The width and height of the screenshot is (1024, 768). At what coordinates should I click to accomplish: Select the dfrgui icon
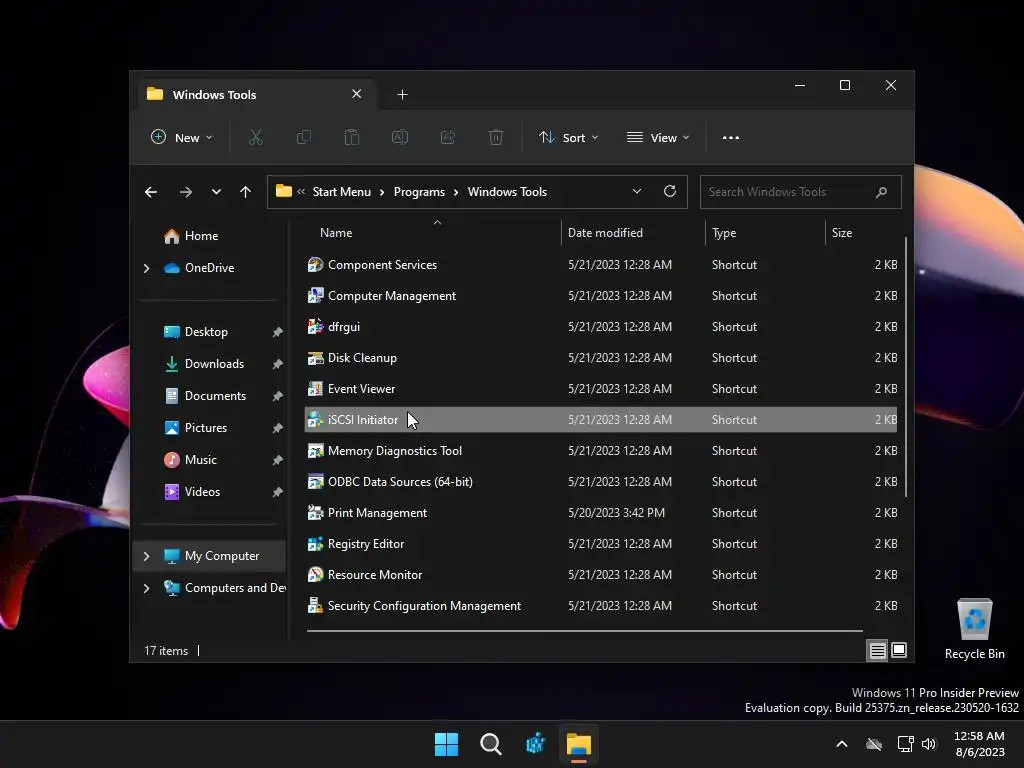(315, 327)
